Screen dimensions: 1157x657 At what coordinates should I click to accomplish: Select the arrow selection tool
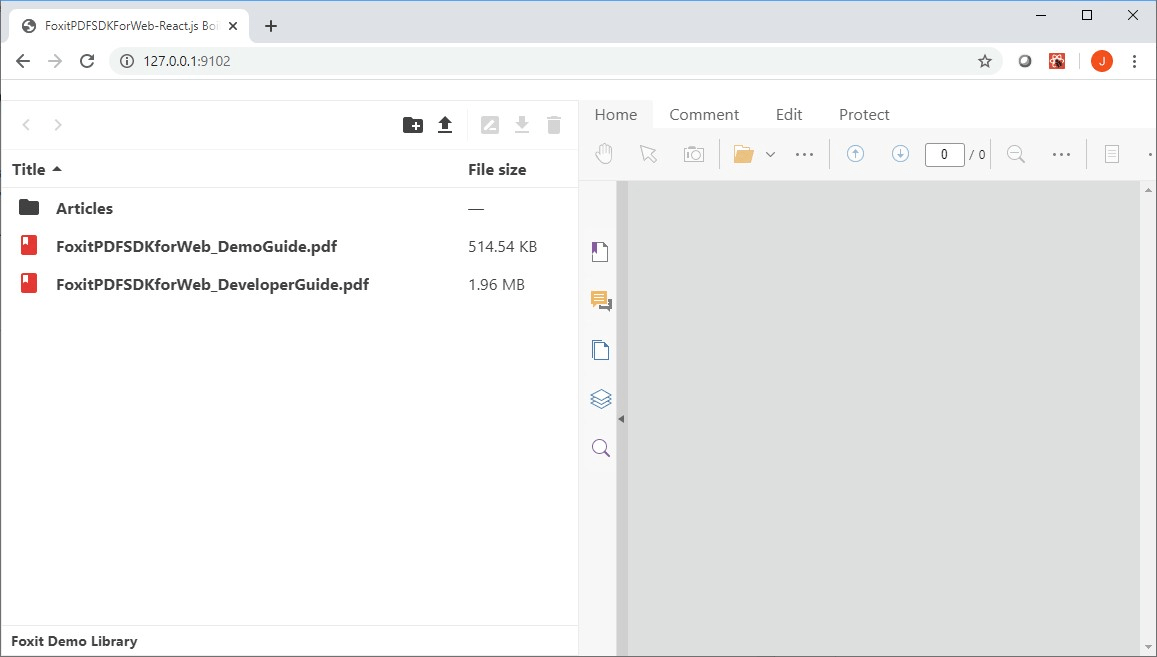tap(648, 154)
